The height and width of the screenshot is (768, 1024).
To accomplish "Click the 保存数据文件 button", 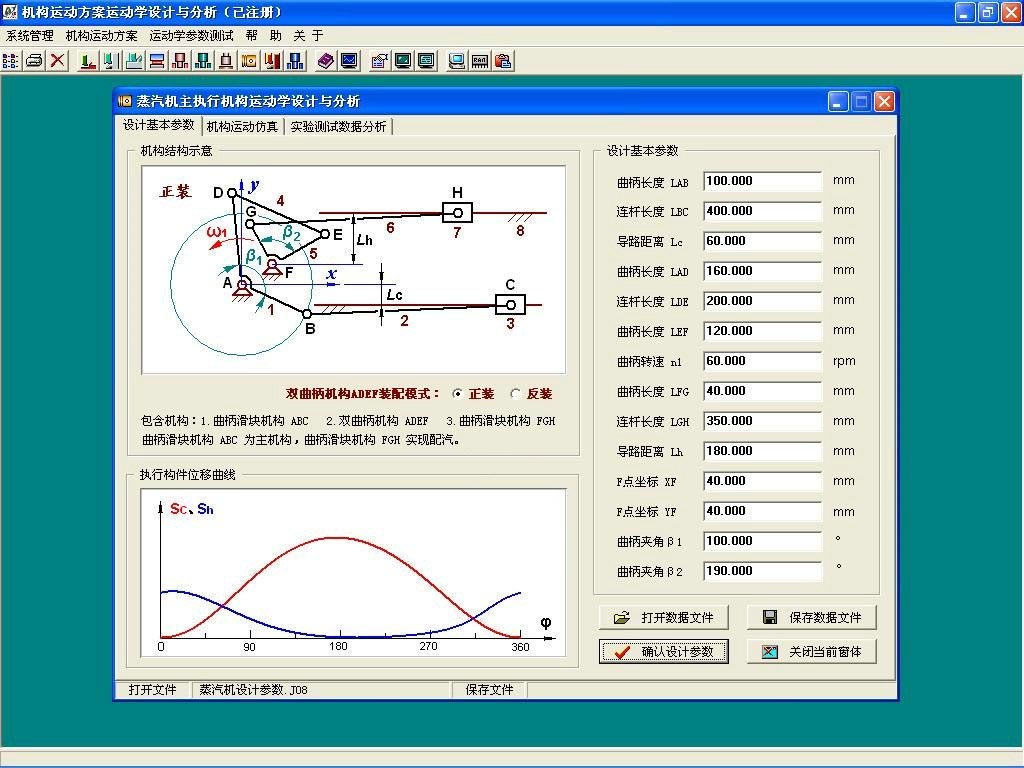I will 812,617.
